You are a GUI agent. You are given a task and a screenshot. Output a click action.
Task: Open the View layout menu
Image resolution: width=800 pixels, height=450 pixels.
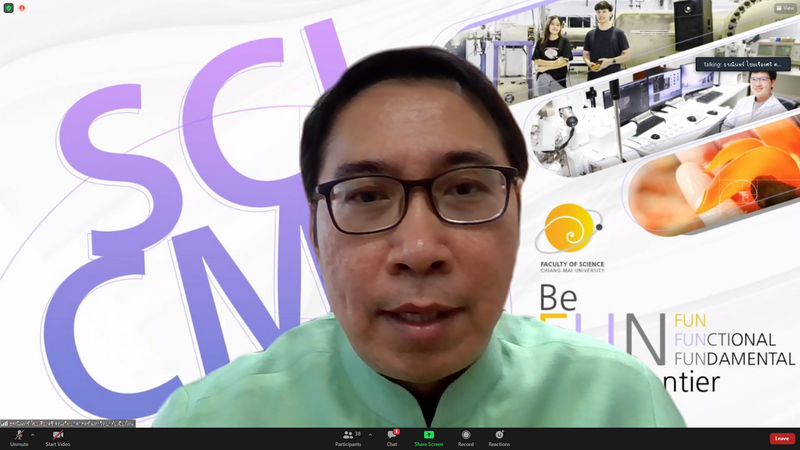click(x=783, y=8)
